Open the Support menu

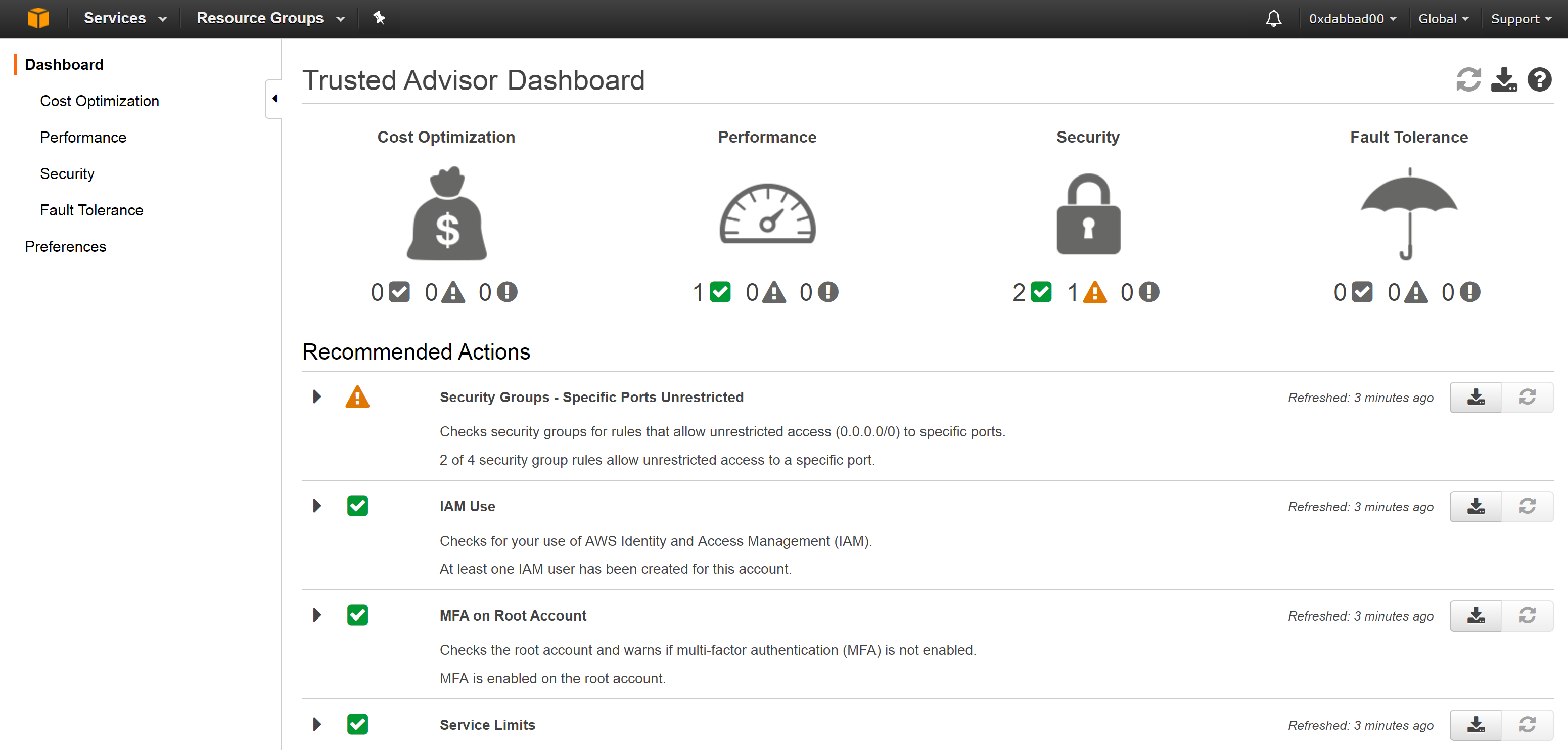(1520, 19)
